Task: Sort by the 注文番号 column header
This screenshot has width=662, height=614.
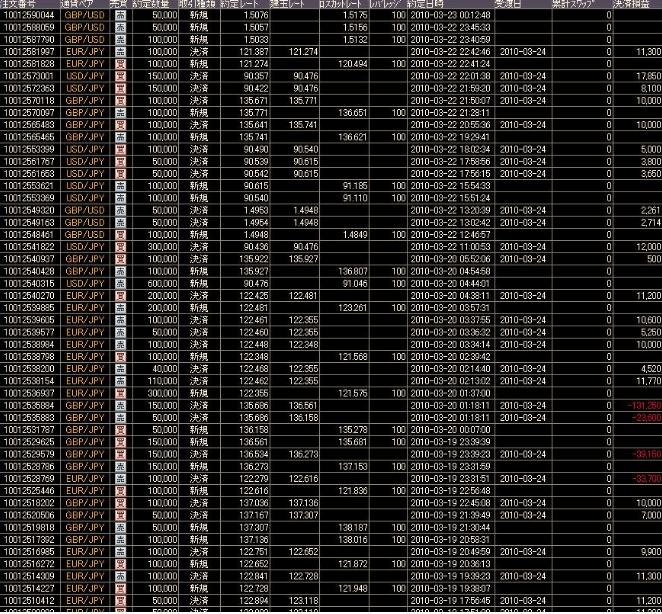Action: pos(27,5)
